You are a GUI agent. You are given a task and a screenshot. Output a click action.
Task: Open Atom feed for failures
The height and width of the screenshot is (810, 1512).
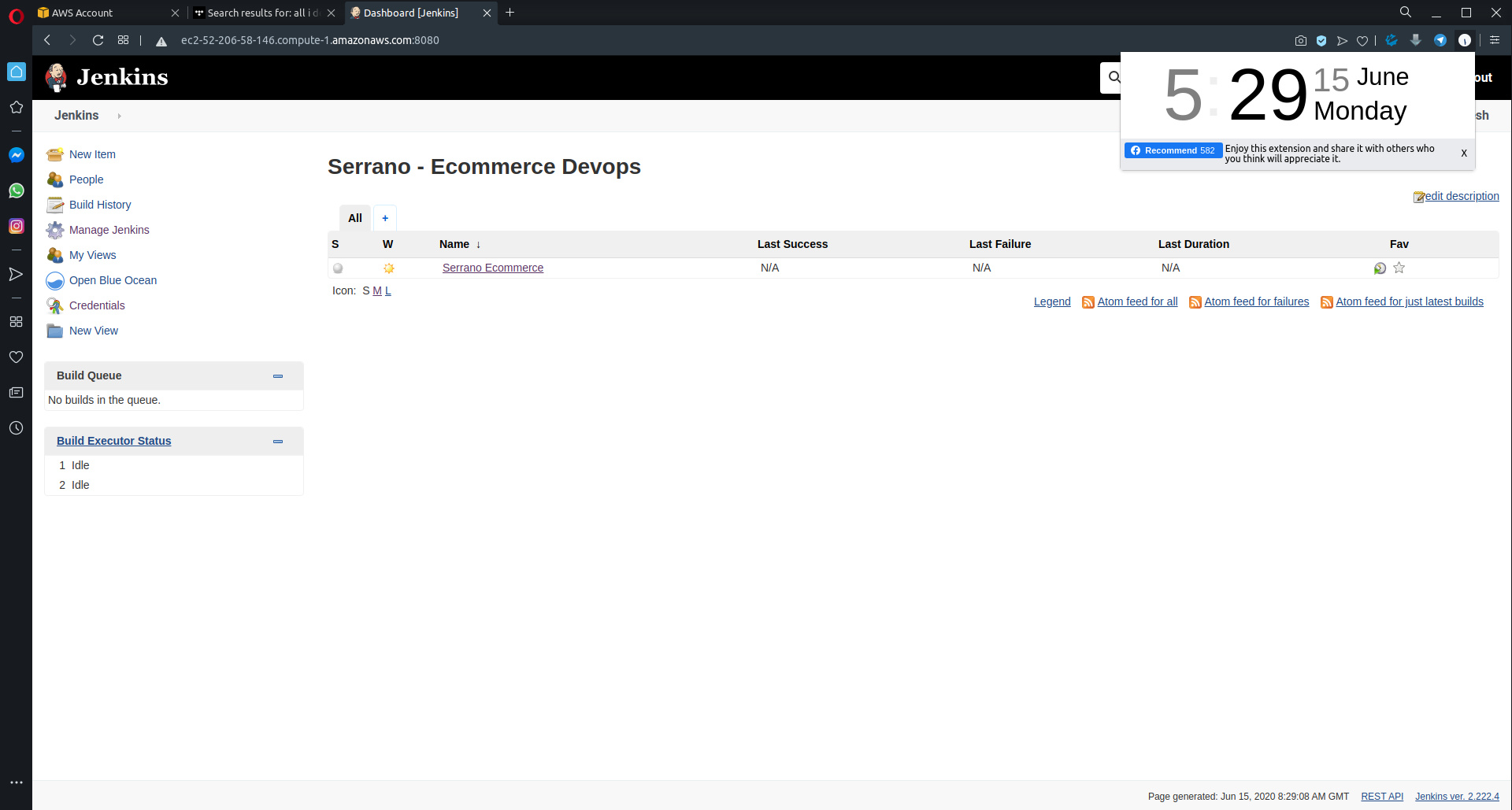pos(1256,301)
